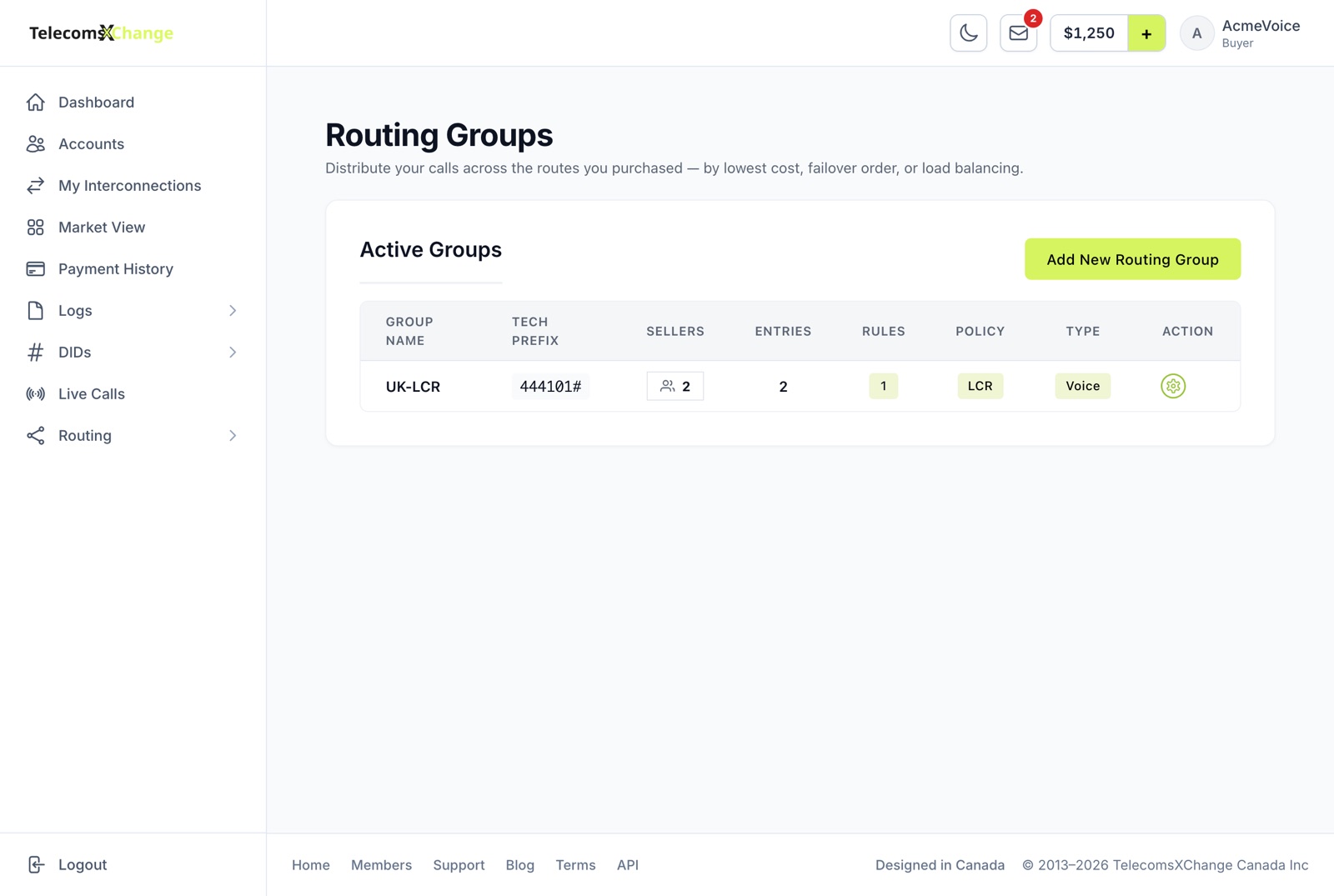
Task: Open the Support footer link
Action: click(x=459, y=865)
